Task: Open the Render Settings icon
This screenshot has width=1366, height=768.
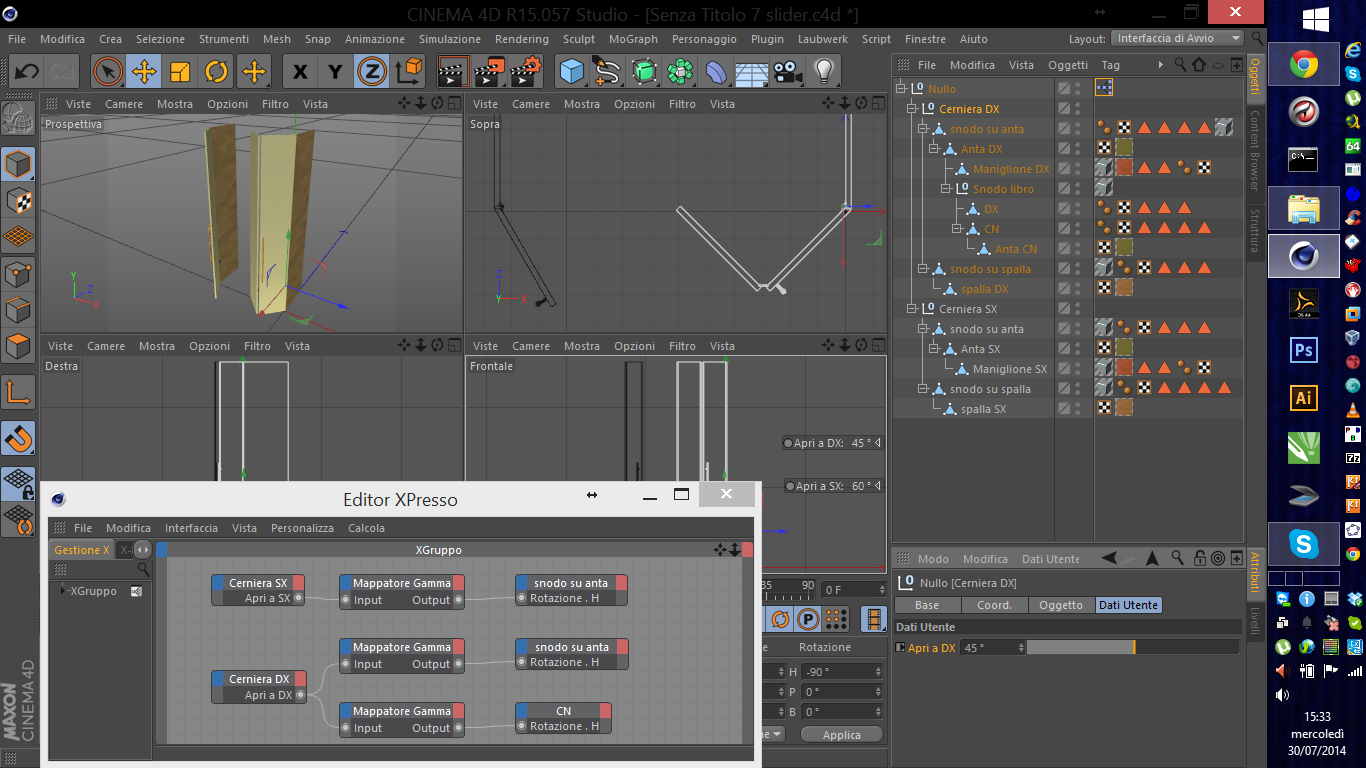Action: (526, 71)
